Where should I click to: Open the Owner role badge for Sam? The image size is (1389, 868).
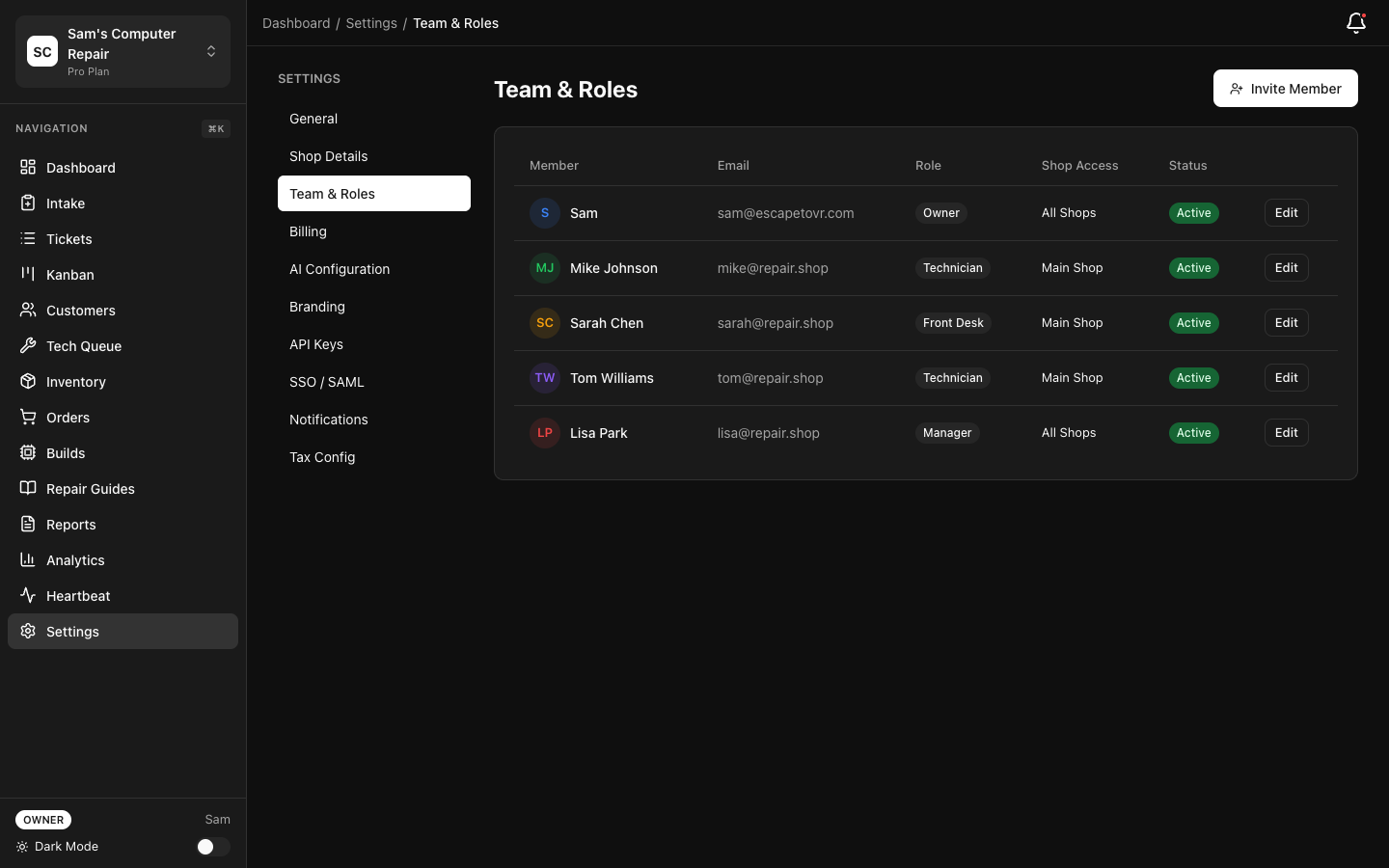click(940, 213)
